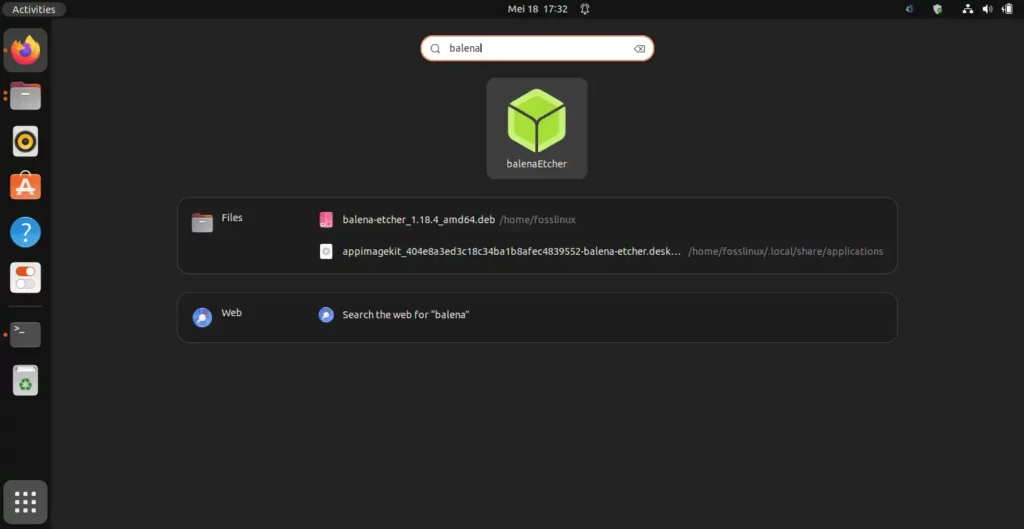Viewport: 1024px width, 529px height.
Task: Click the pink deb package file icon
Action: pyautogui.click(x=326, y=220)
